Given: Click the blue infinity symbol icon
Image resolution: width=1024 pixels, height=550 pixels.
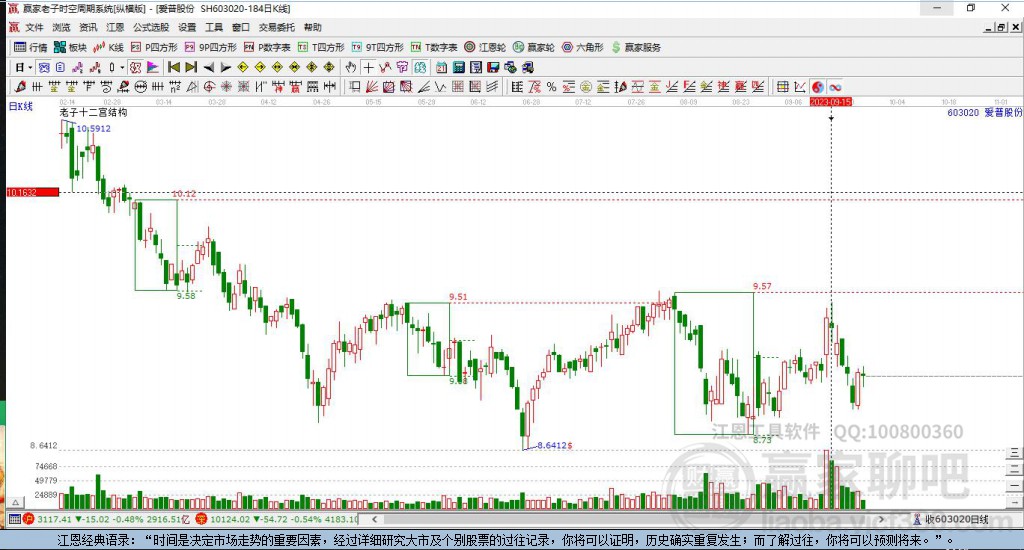Looking at the screenshot, I should pyautogui.click(x=835, y=87).
